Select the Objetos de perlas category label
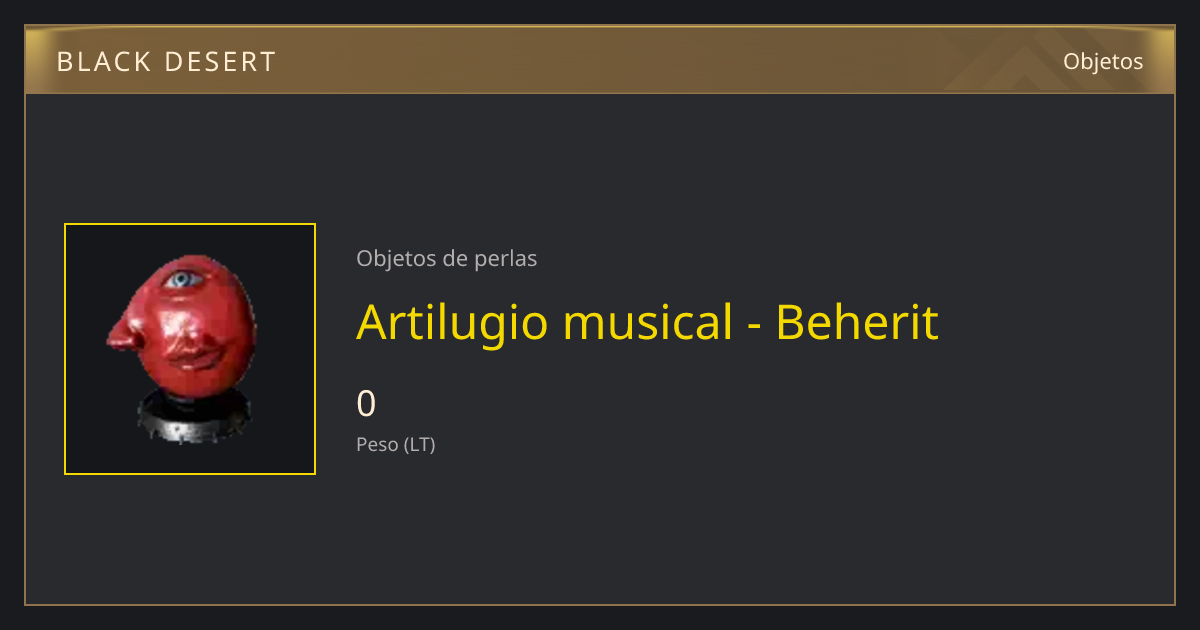Image resolution: width=1200 pixels, height=630 pixels. (x=446, y=258)
